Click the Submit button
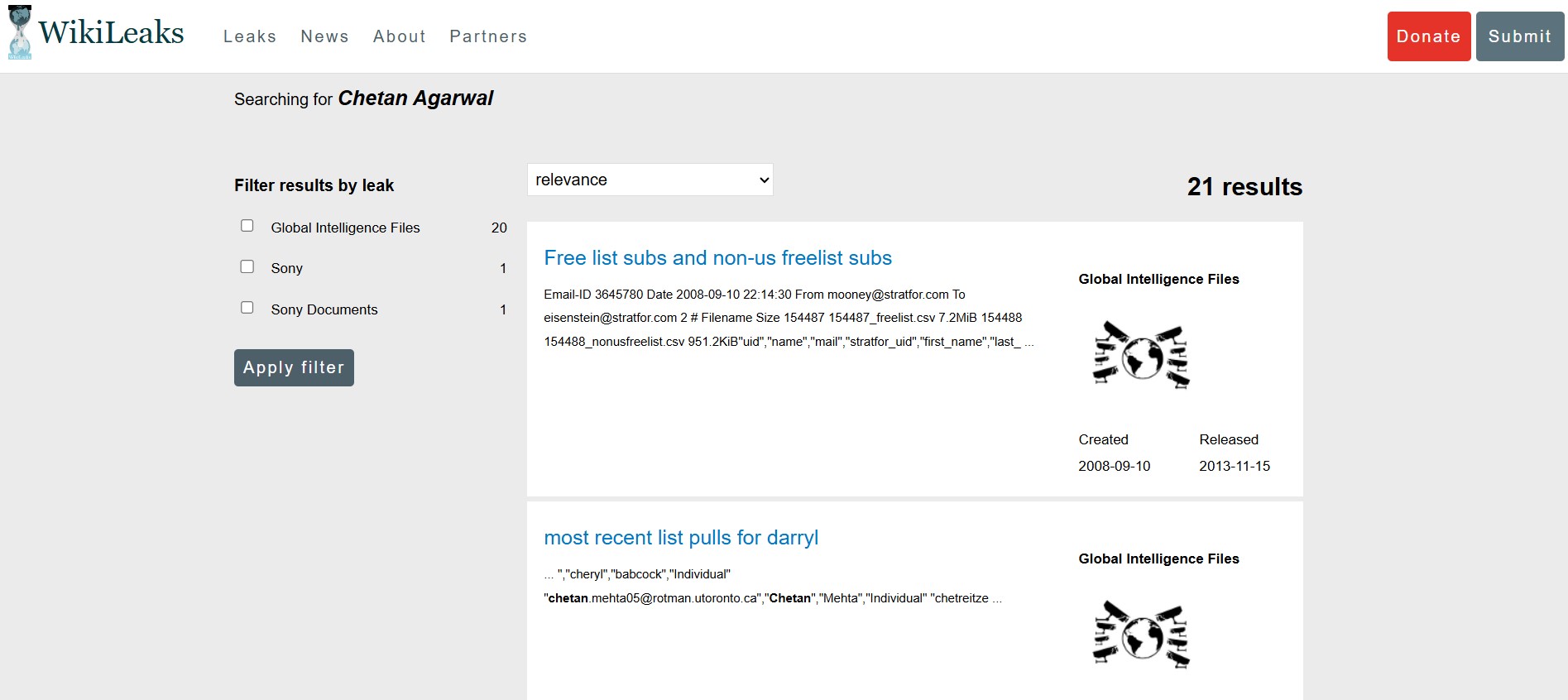Viewport: 1568px width, 700px height. coord(1519,36)
